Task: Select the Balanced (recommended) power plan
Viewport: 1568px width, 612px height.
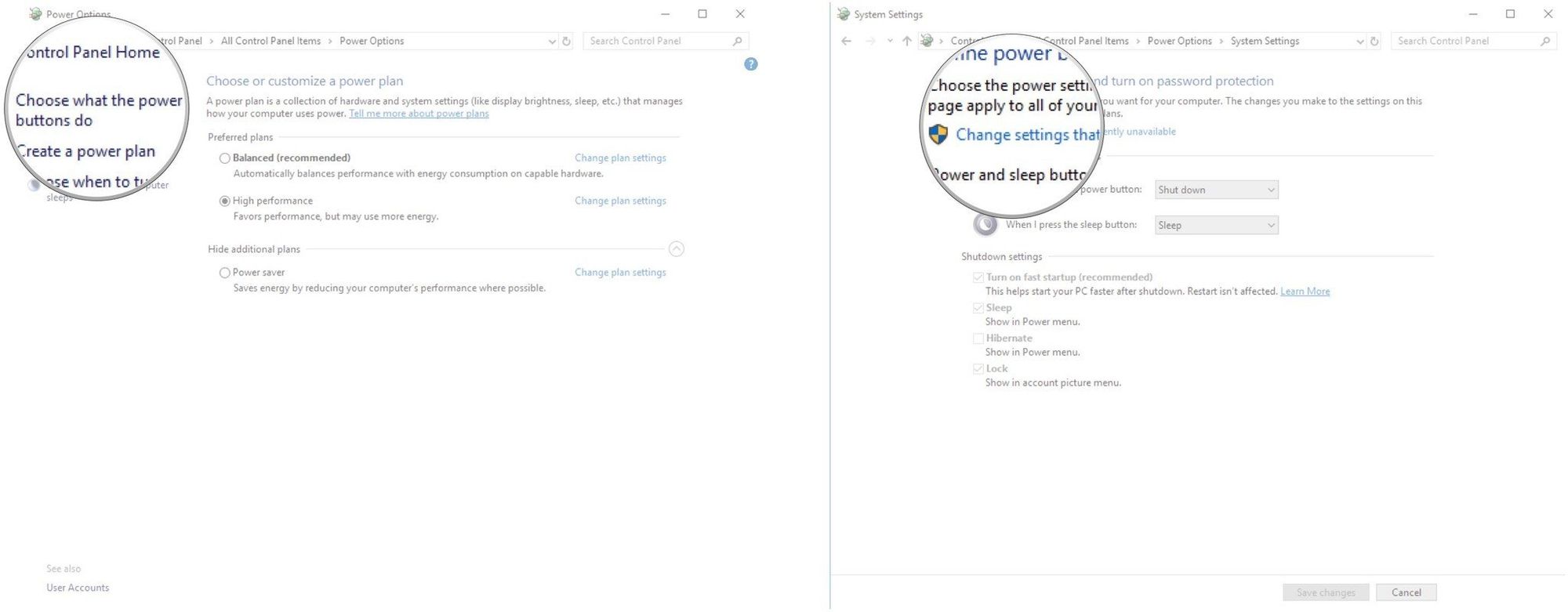Action: (x=225, y=158)
